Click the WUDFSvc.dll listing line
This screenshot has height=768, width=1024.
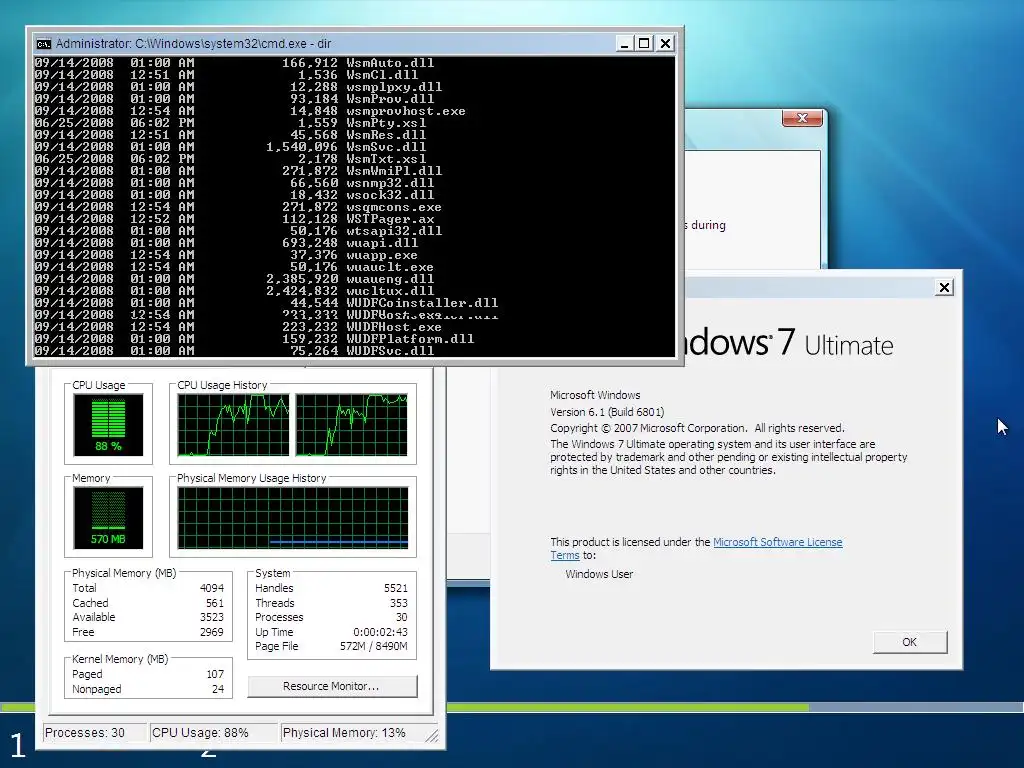coord(234,351)
